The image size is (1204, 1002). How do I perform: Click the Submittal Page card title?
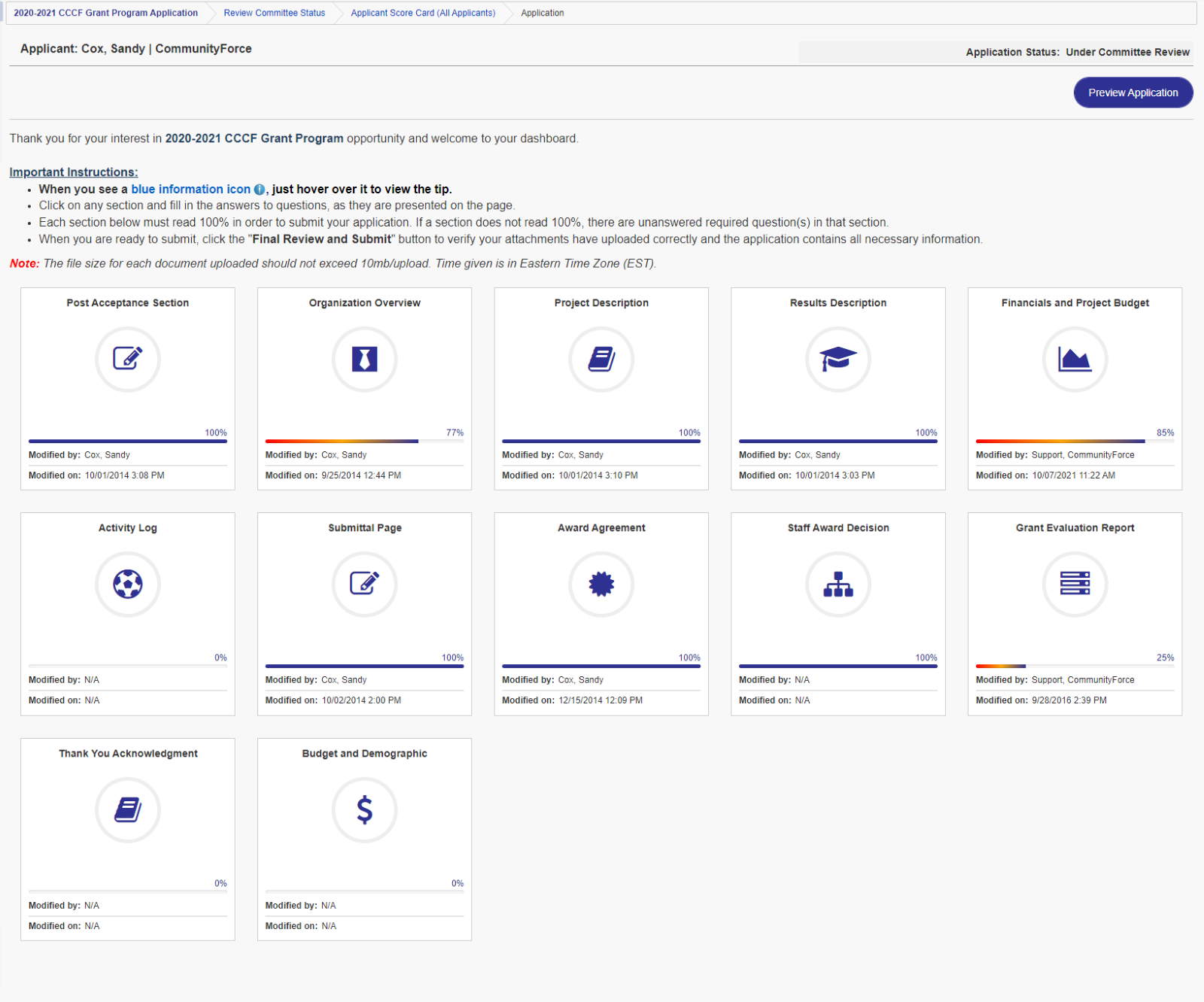[x=364, y=528]
